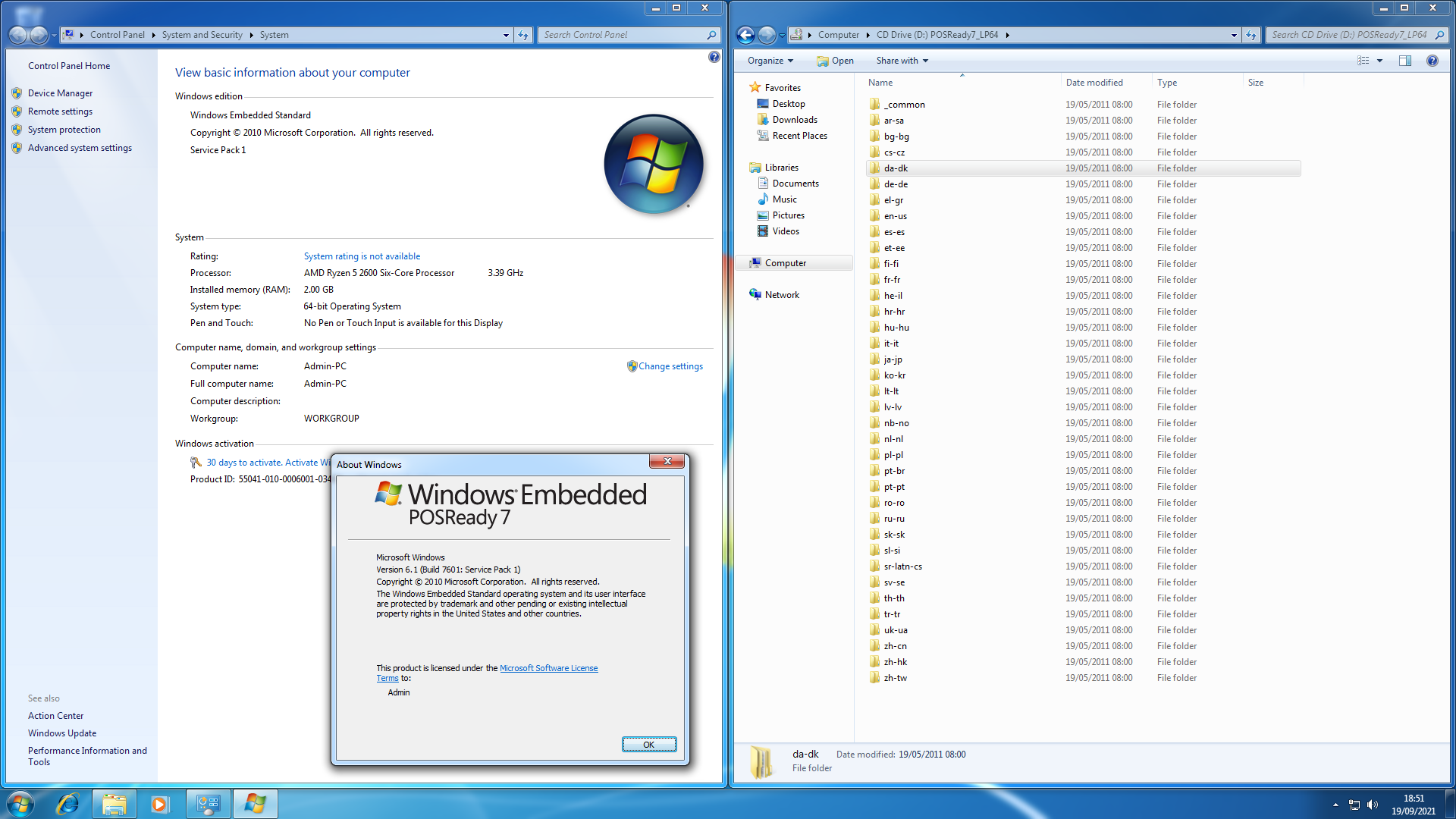Viewport: 1456px width, 819px height.
Task: Open Windows Update under See also
Action: pos(62,733)
